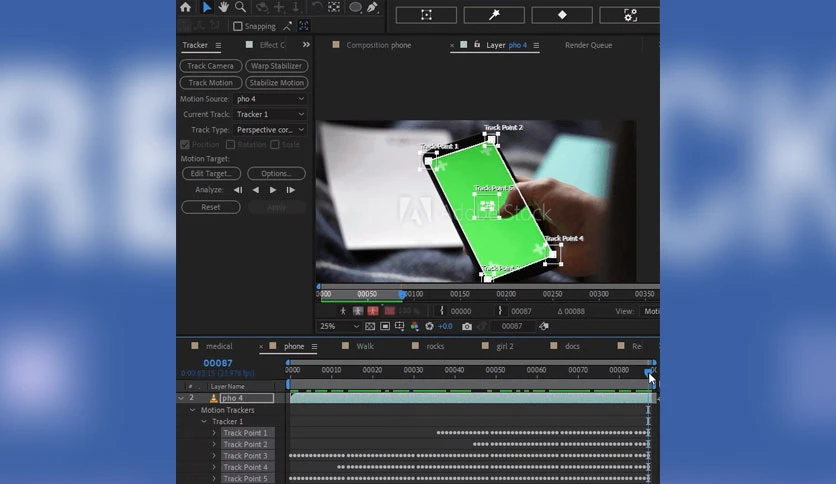Switch to the Render Queue tab
This screenshot has height=484, width=836.
pos(589,45)
